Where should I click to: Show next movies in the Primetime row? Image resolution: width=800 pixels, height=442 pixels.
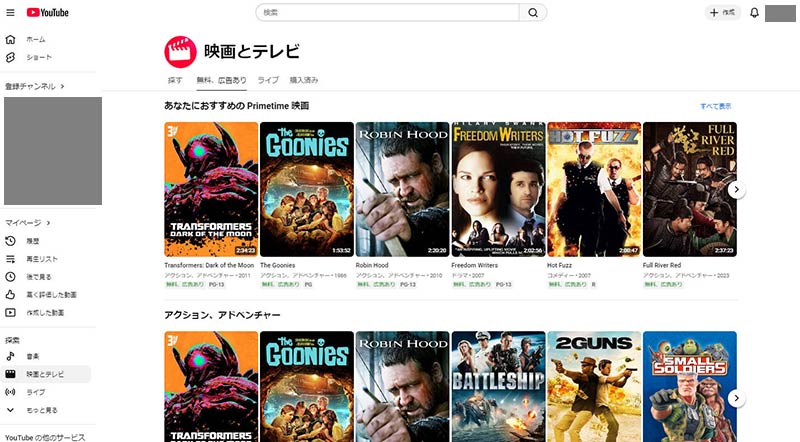[736, 189]
